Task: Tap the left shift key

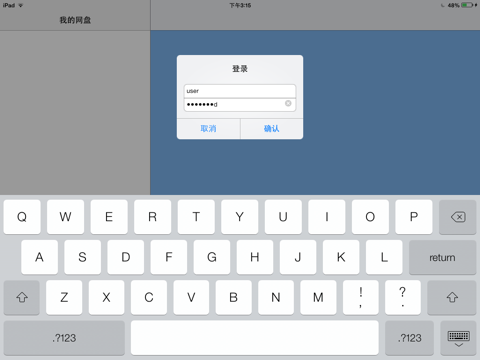Action: tap(22, 297)
